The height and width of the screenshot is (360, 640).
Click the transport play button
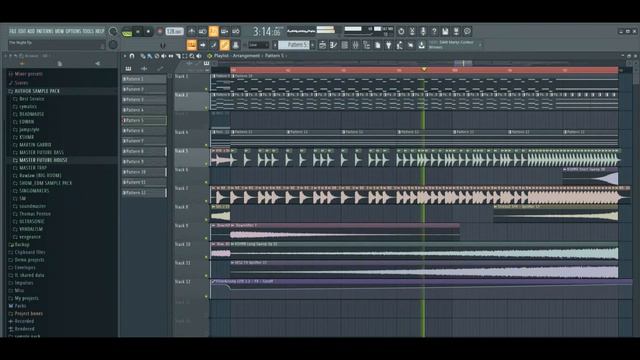click(138, 31)
